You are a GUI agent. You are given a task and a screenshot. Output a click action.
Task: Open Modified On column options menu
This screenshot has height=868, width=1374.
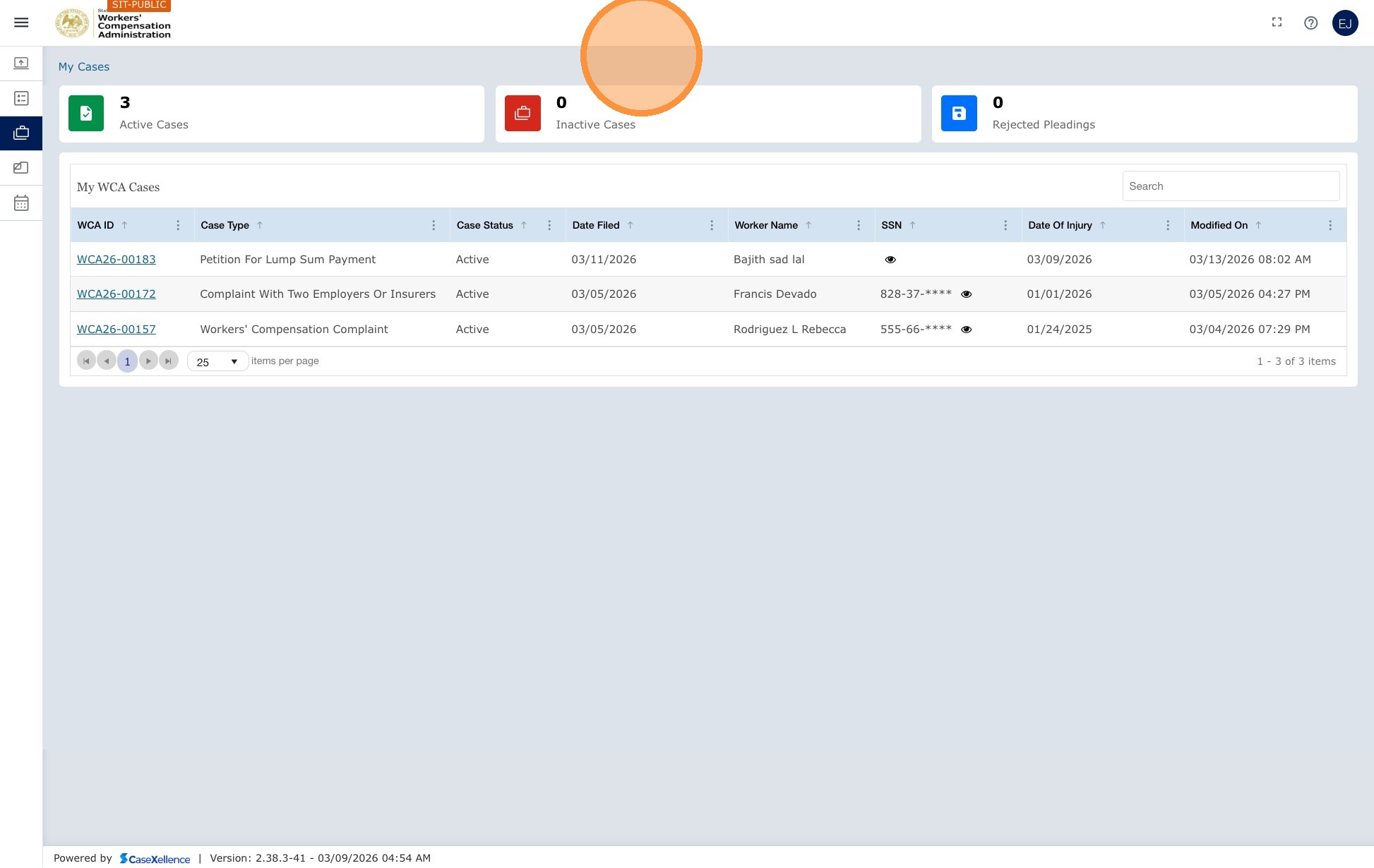[1330, 225]
